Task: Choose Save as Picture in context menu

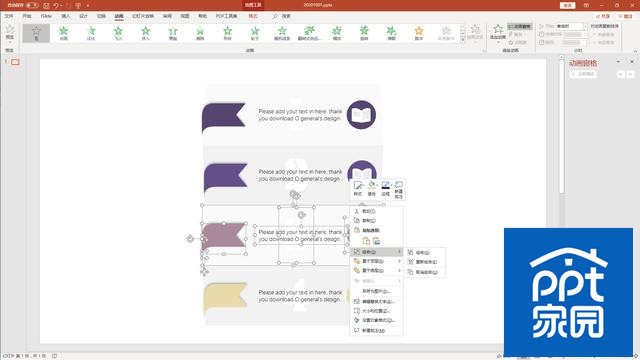Action: pos(376,291)
